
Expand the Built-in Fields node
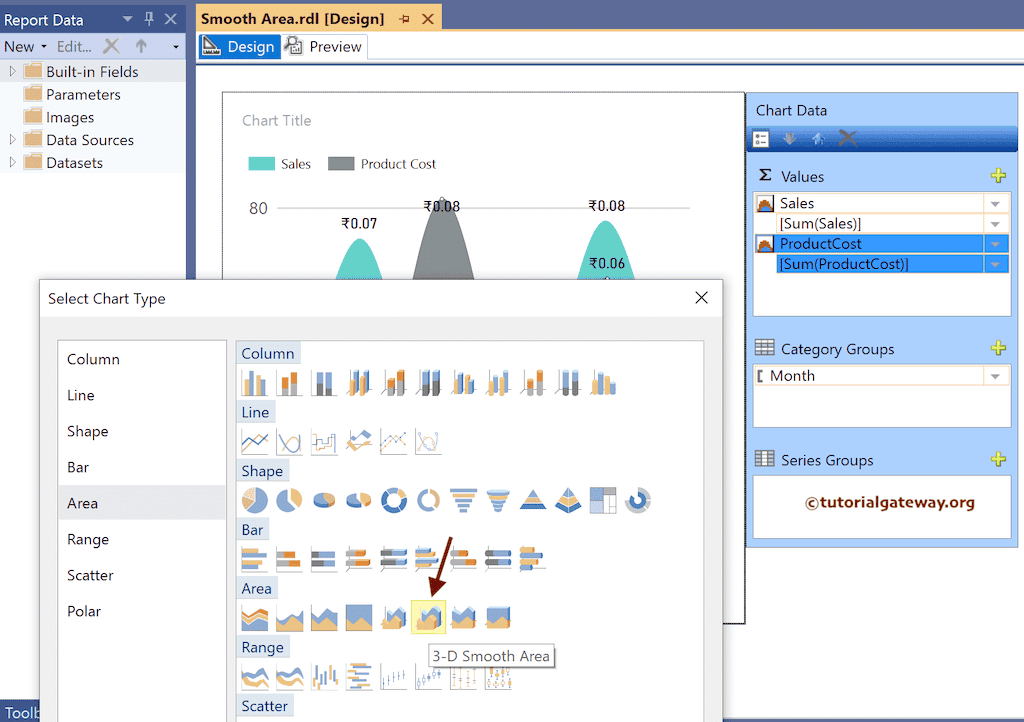(12, 71)
